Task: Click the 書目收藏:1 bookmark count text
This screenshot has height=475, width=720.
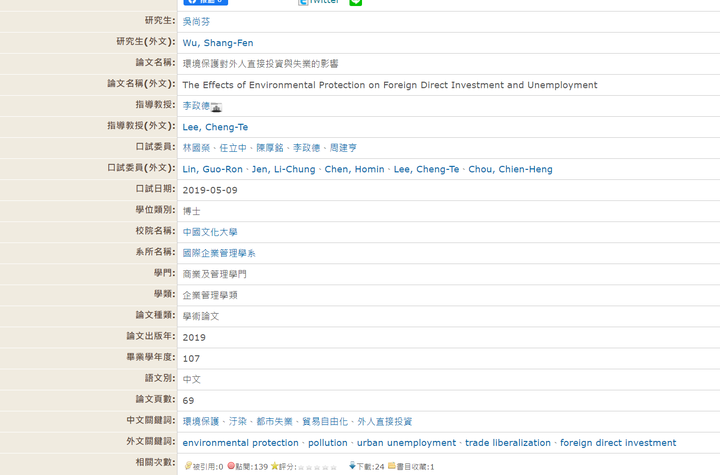Action: (x=415, y=467)
